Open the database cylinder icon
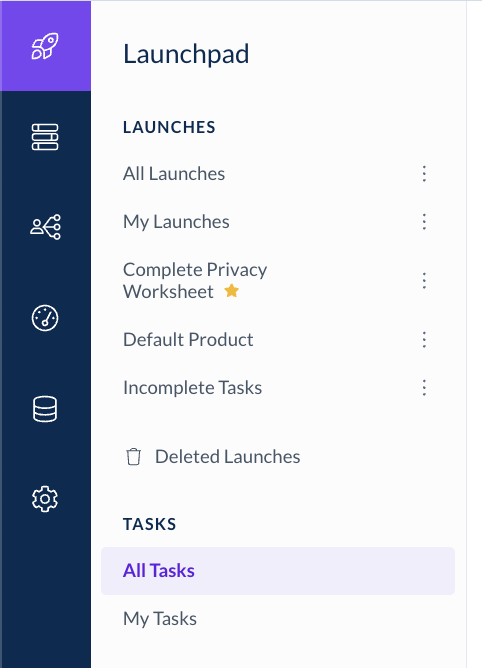The width and height of the screenshot is (482, 668). (45, 409)
